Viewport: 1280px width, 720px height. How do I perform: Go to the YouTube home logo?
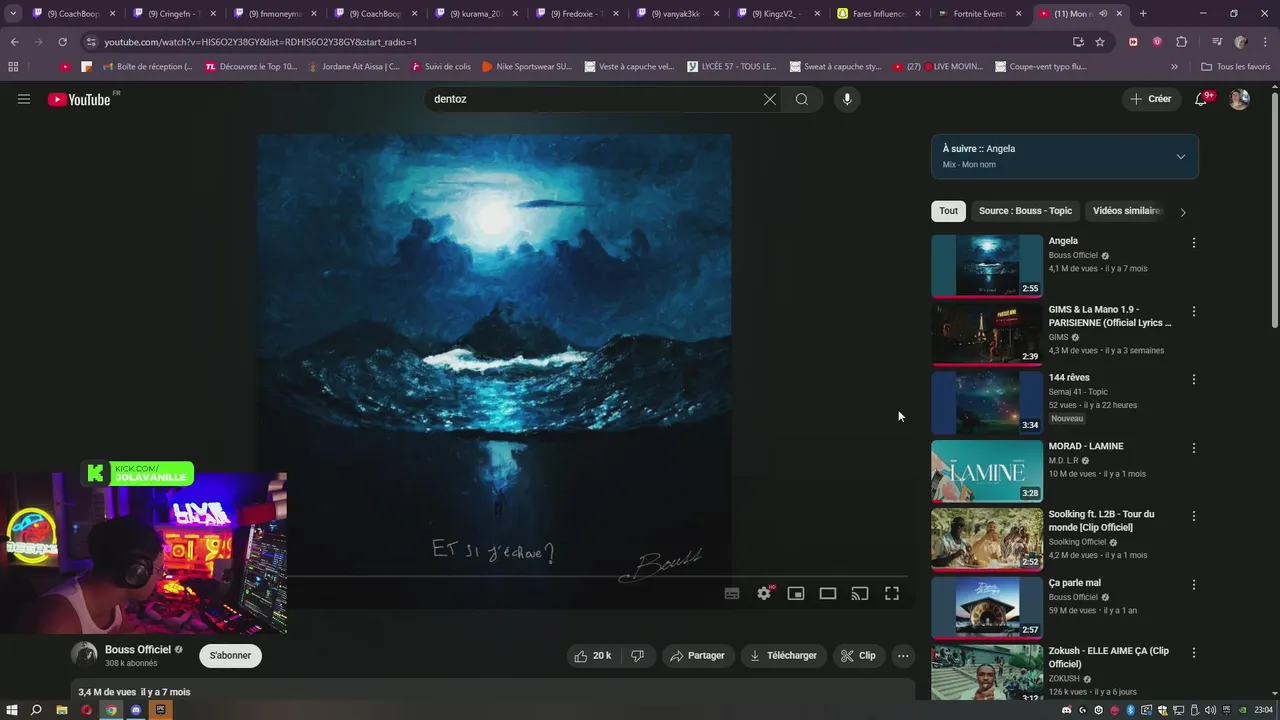[x=79, y=99]
